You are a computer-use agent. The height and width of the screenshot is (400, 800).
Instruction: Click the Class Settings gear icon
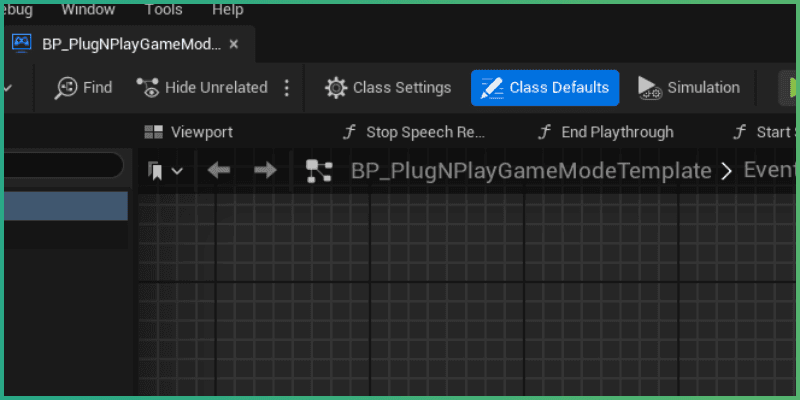pyautogui.click(x=336, y=88)
